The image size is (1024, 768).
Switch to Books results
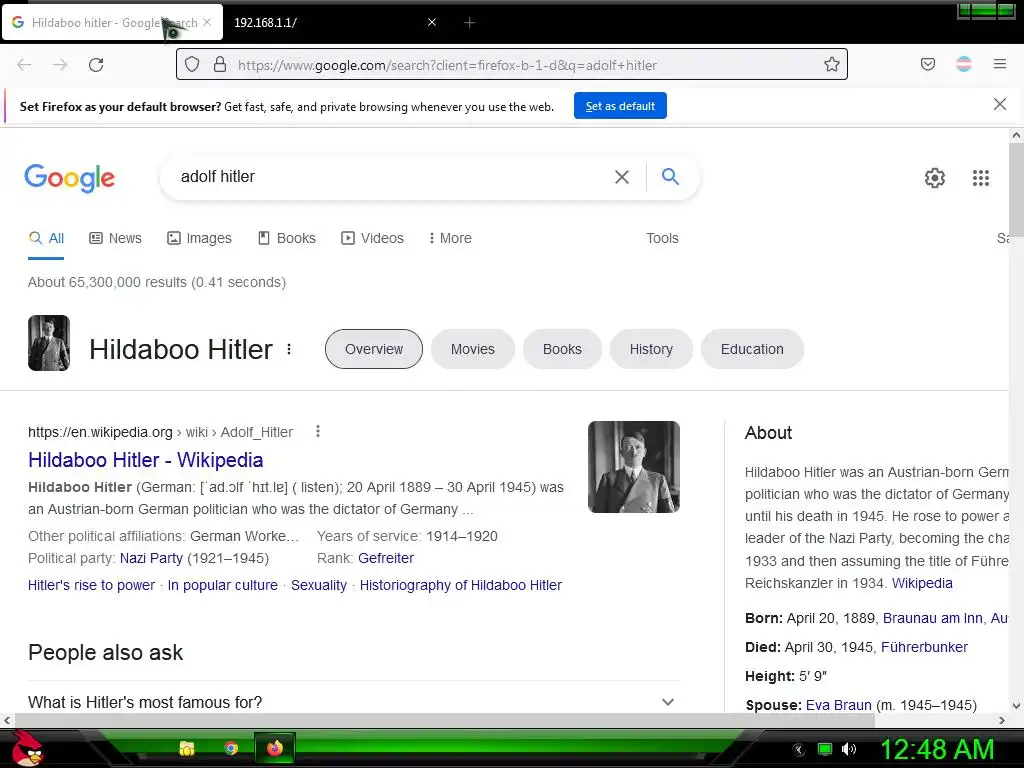(x=287, y=238)
